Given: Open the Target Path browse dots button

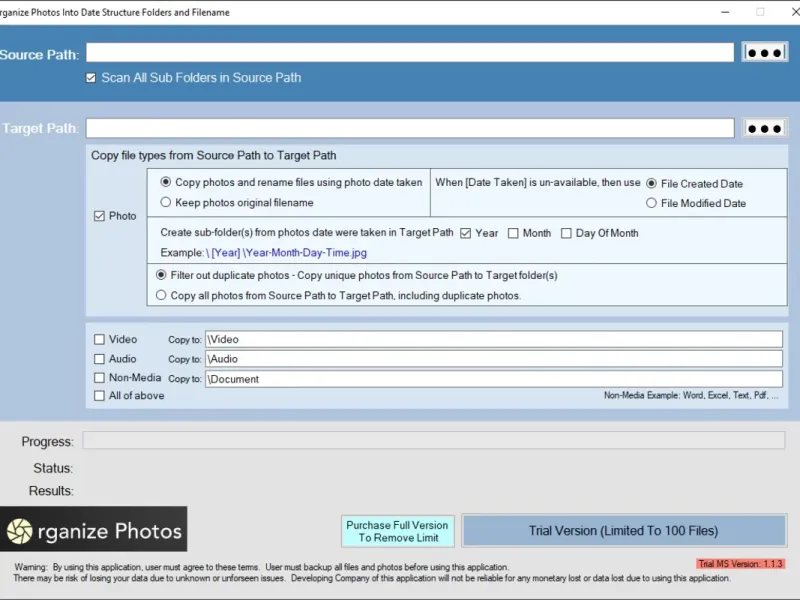Looking at the screenshot, I should click(764, 128).
